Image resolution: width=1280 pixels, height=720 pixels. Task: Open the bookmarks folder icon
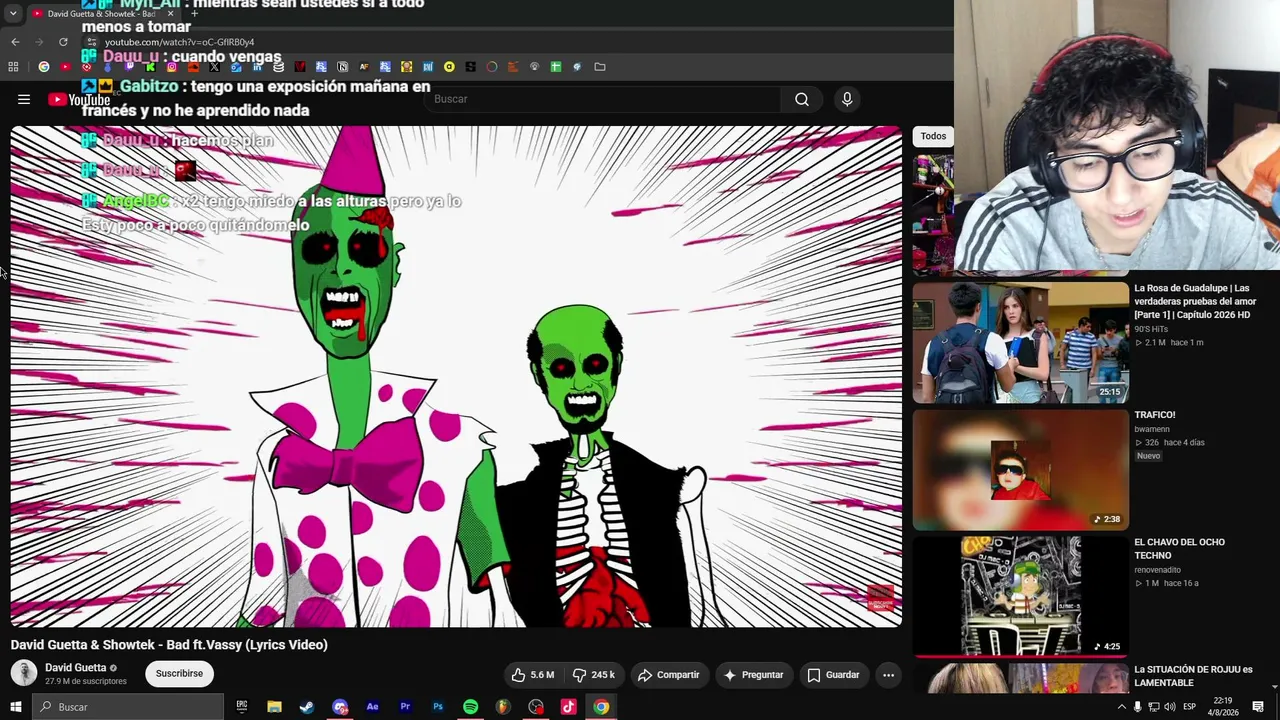[x=599, y=67]
